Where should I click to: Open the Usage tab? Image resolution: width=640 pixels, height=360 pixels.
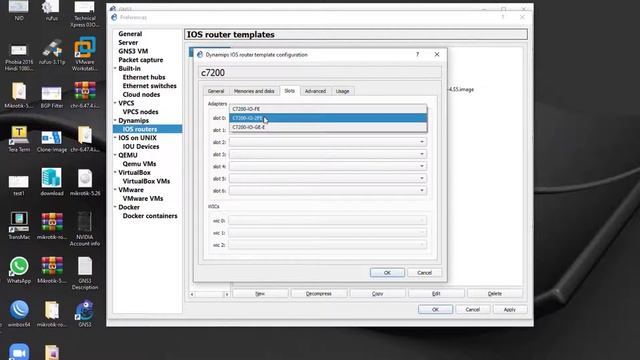342,91
